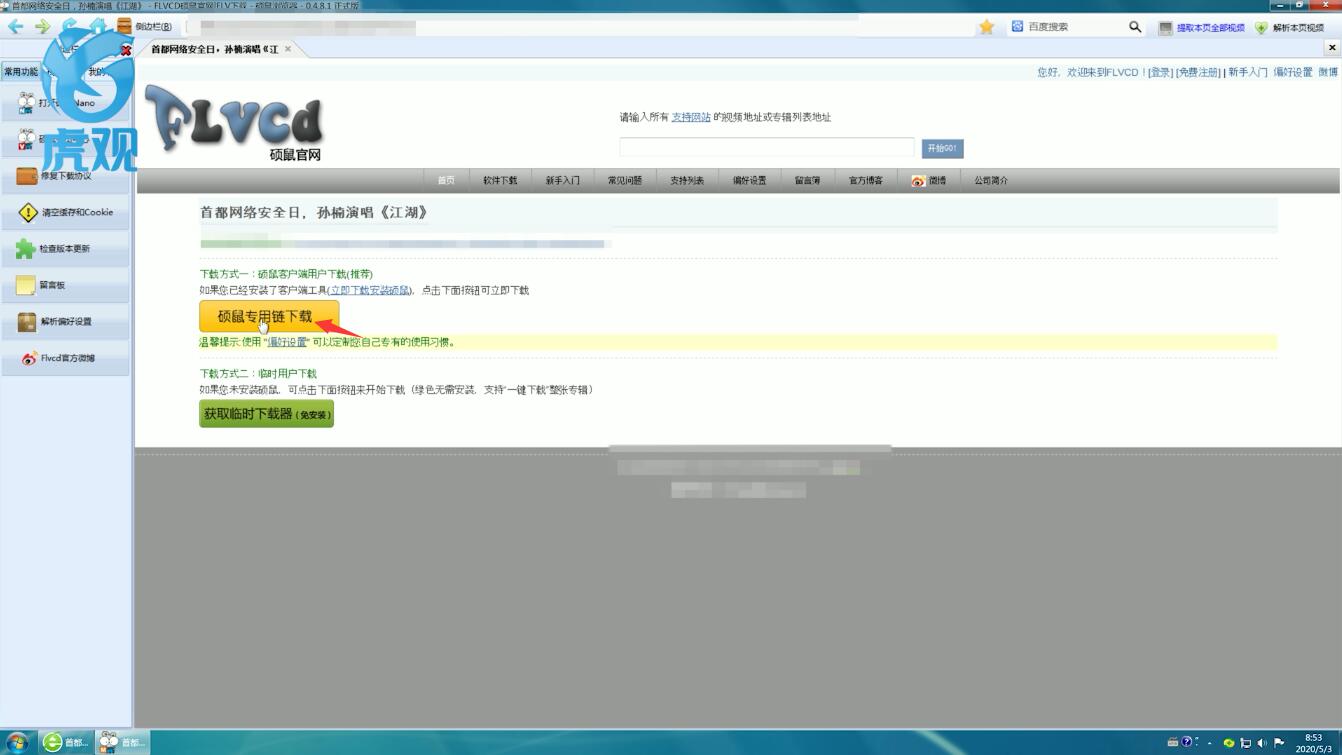1342x755 pixels.
Task: Click the orange 硕鼠专用链下载 button
Action: pyautogui.click(x=269, y=316)
